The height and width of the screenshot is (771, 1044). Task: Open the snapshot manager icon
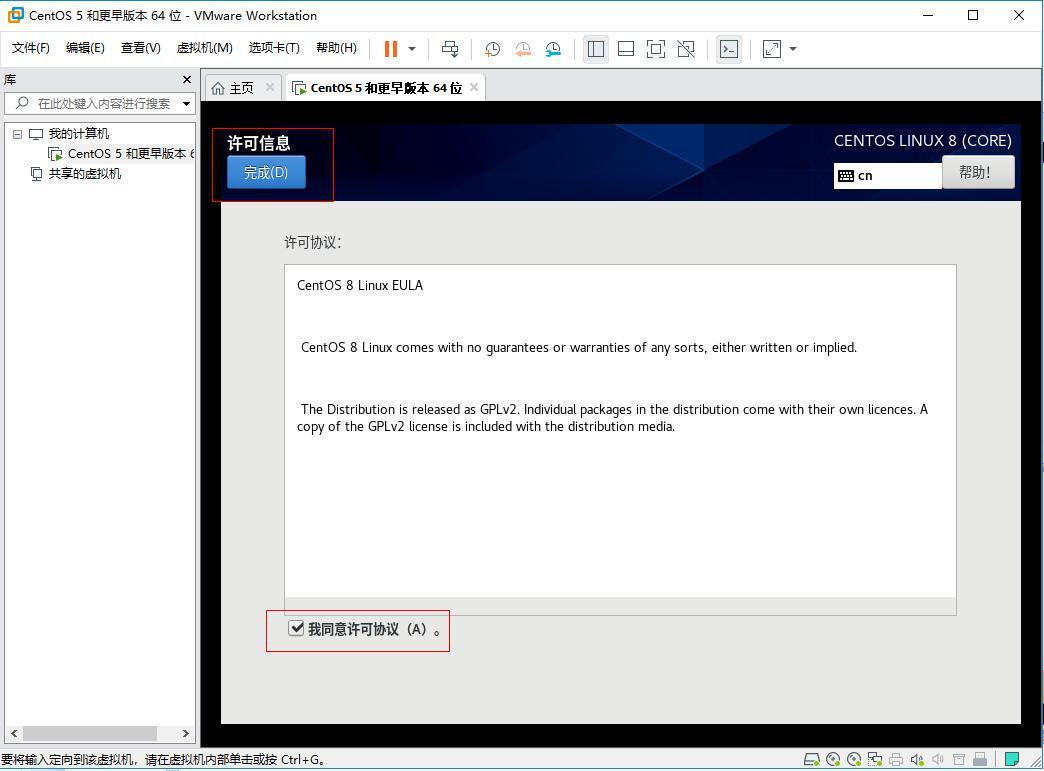click(553, 49)
